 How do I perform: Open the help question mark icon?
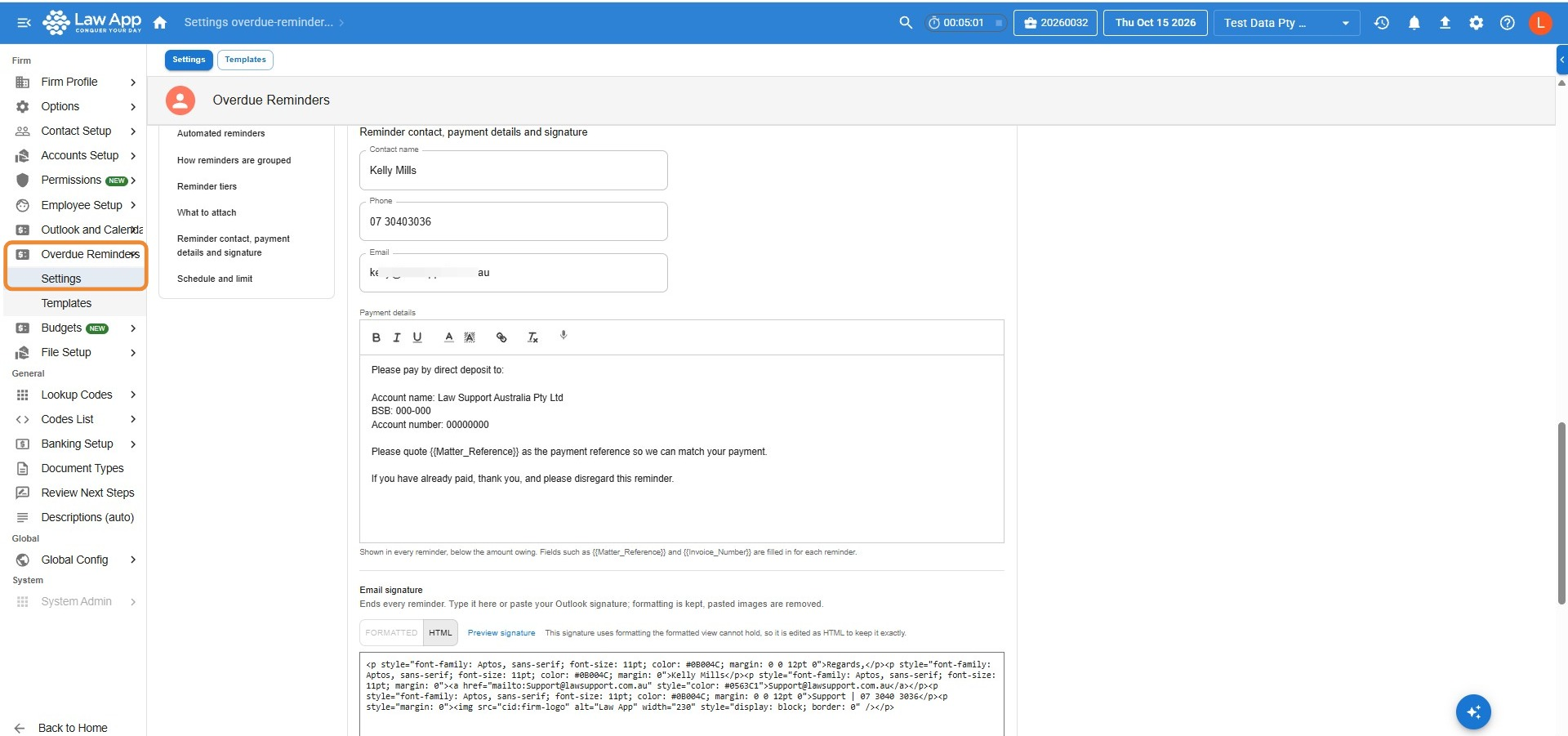[1508, 23]
